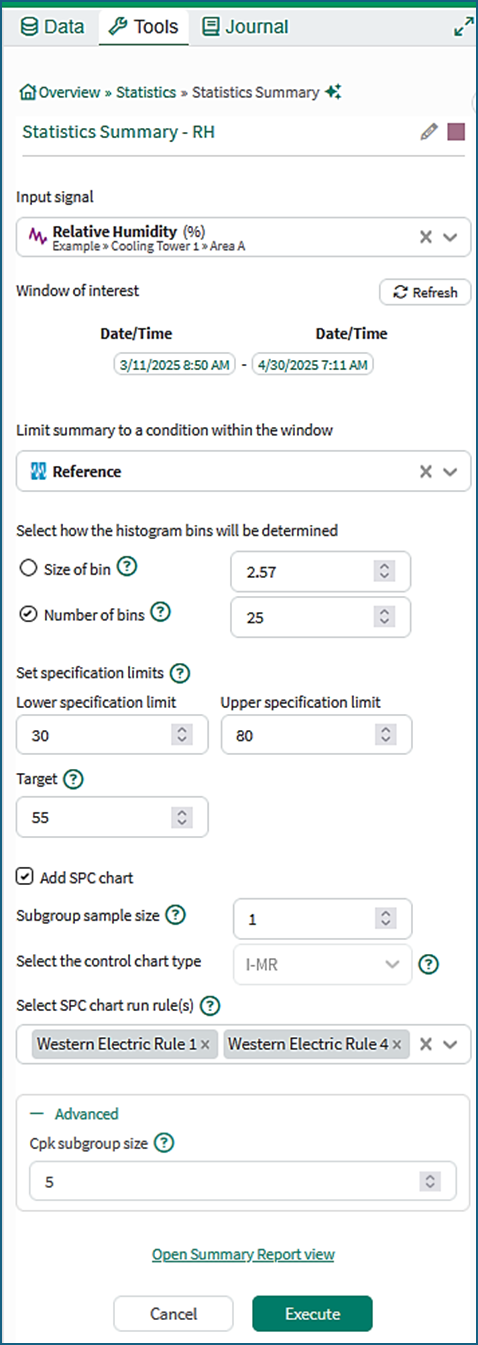Click the Number of bins value field
The width and height of the screenshot is (478, 1345).
pyautogui.click(x=321, y=618)
